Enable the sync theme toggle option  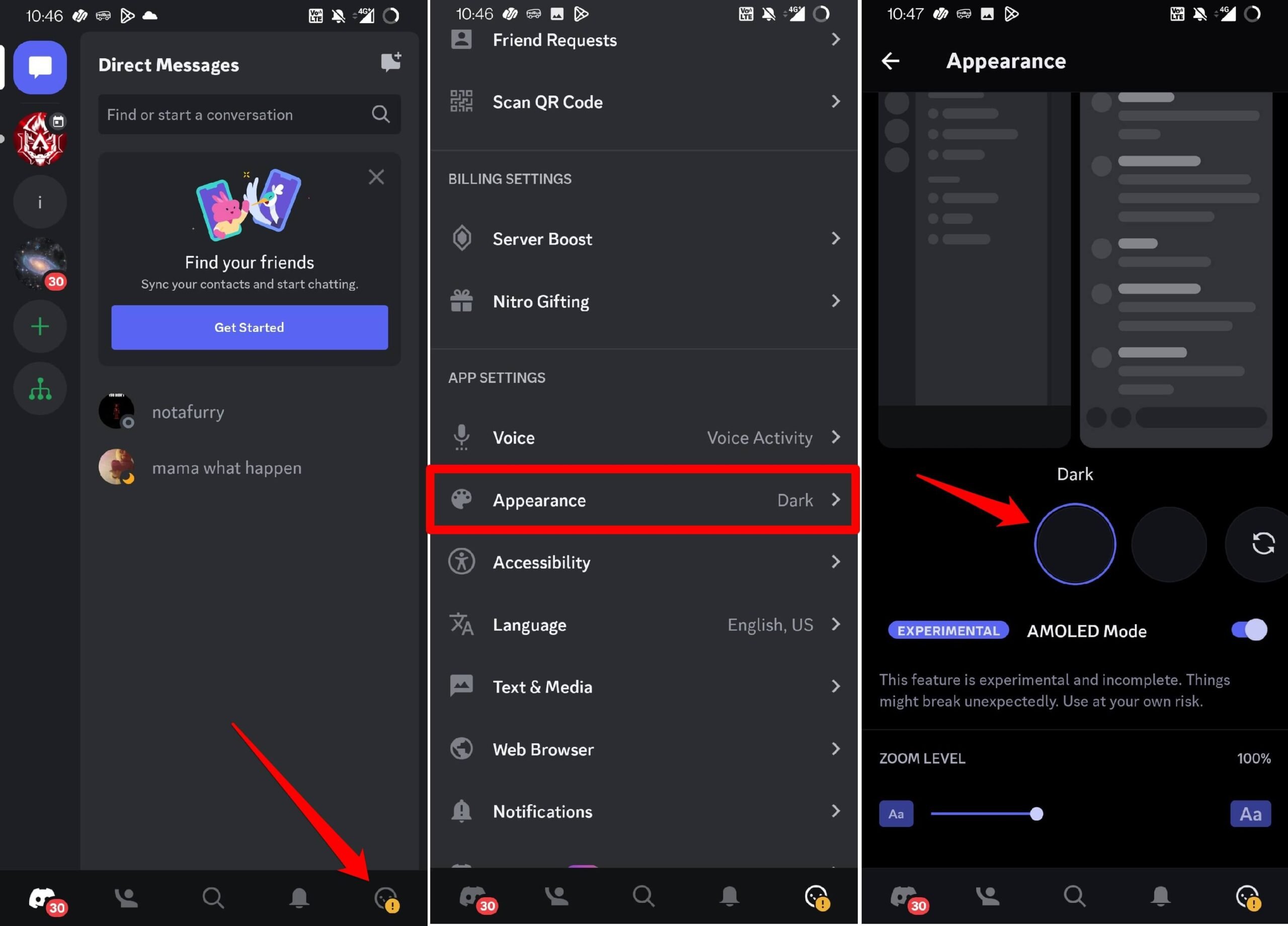tap(1259, 543)
